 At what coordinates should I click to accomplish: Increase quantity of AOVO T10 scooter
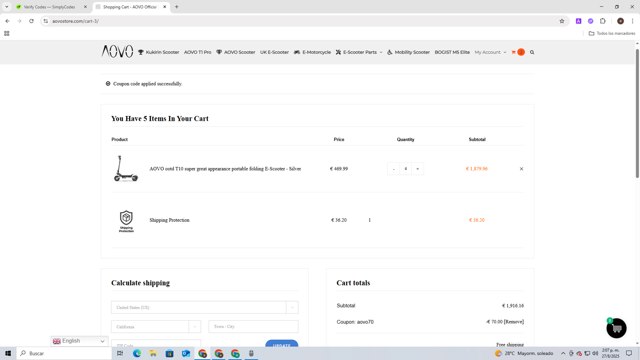(418, 169)
